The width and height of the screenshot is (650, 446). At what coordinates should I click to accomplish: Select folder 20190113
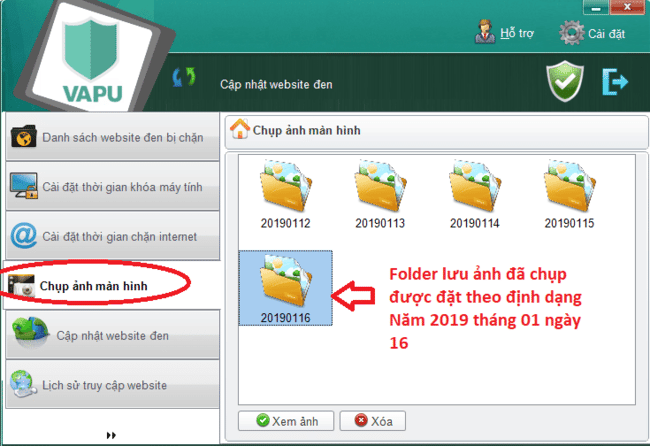pos(380,197)
